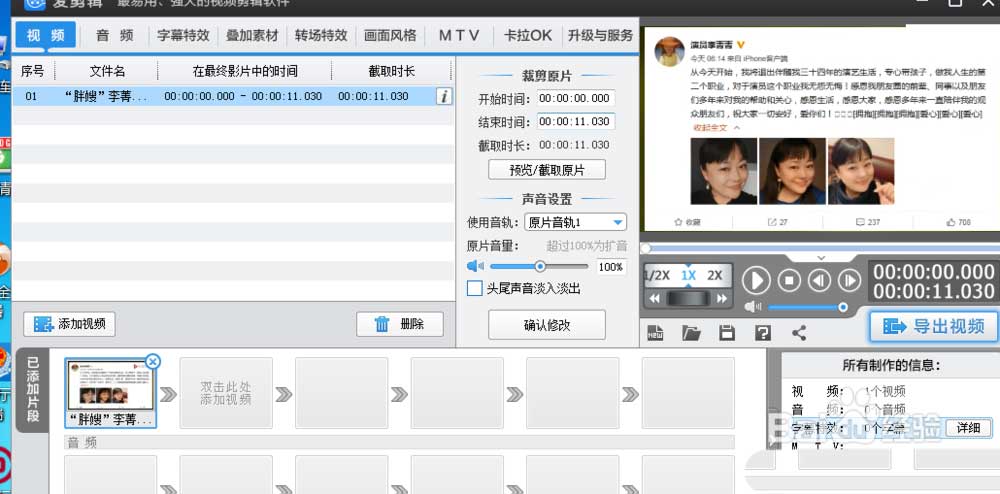Click the 在最终影片中的时间 column header

245,71
